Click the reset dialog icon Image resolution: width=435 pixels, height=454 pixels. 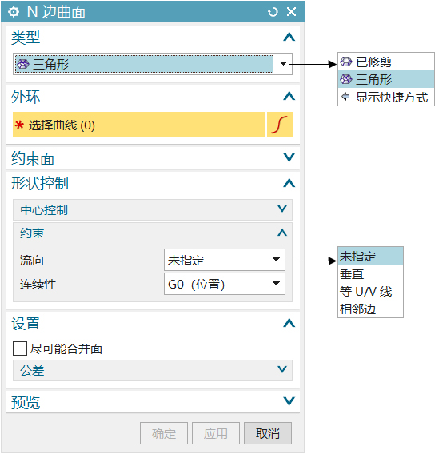(272, 12)
